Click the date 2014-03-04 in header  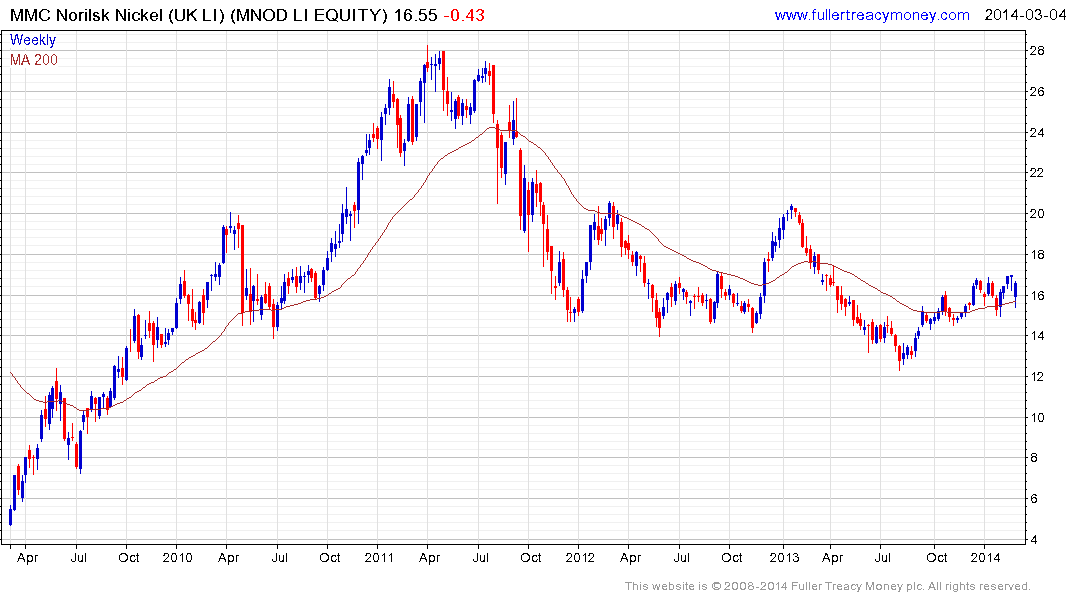[x=1026, y=15]
